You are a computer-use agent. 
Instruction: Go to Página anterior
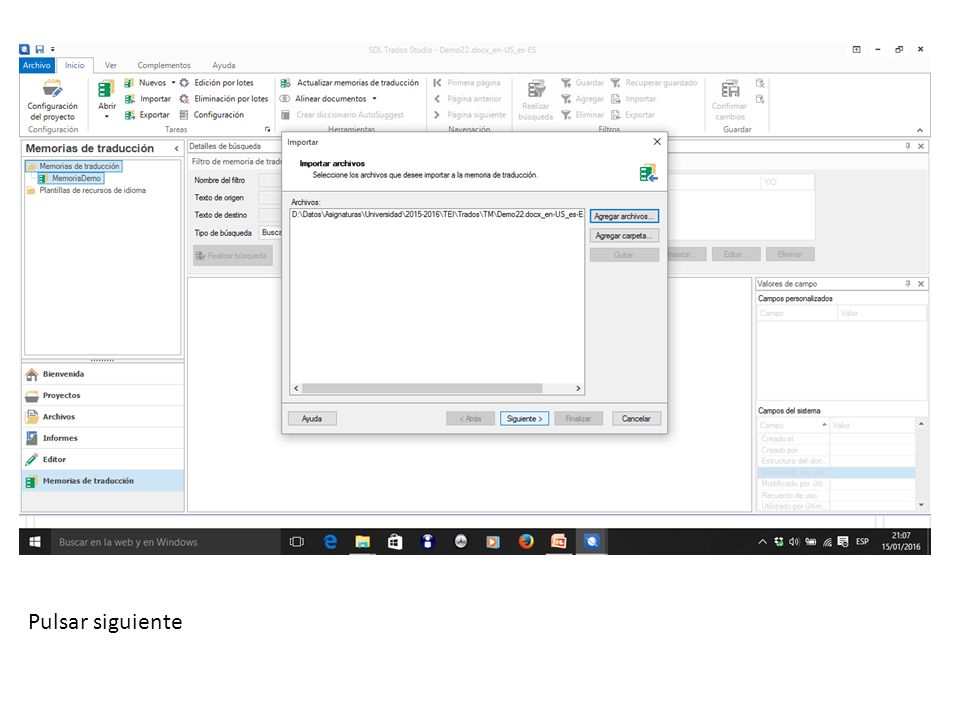click(467, 99)
